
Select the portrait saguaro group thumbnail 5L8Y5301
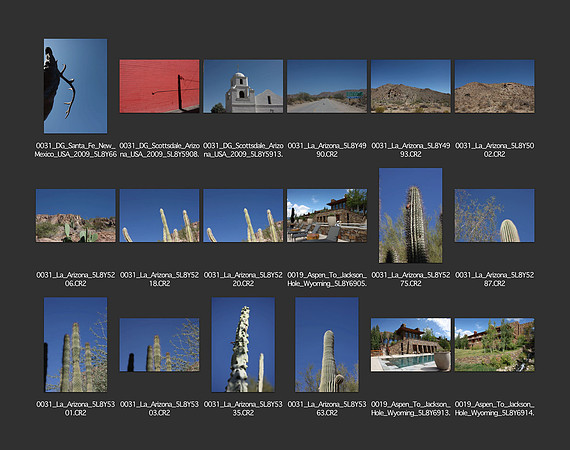click(x=76, y=345)
